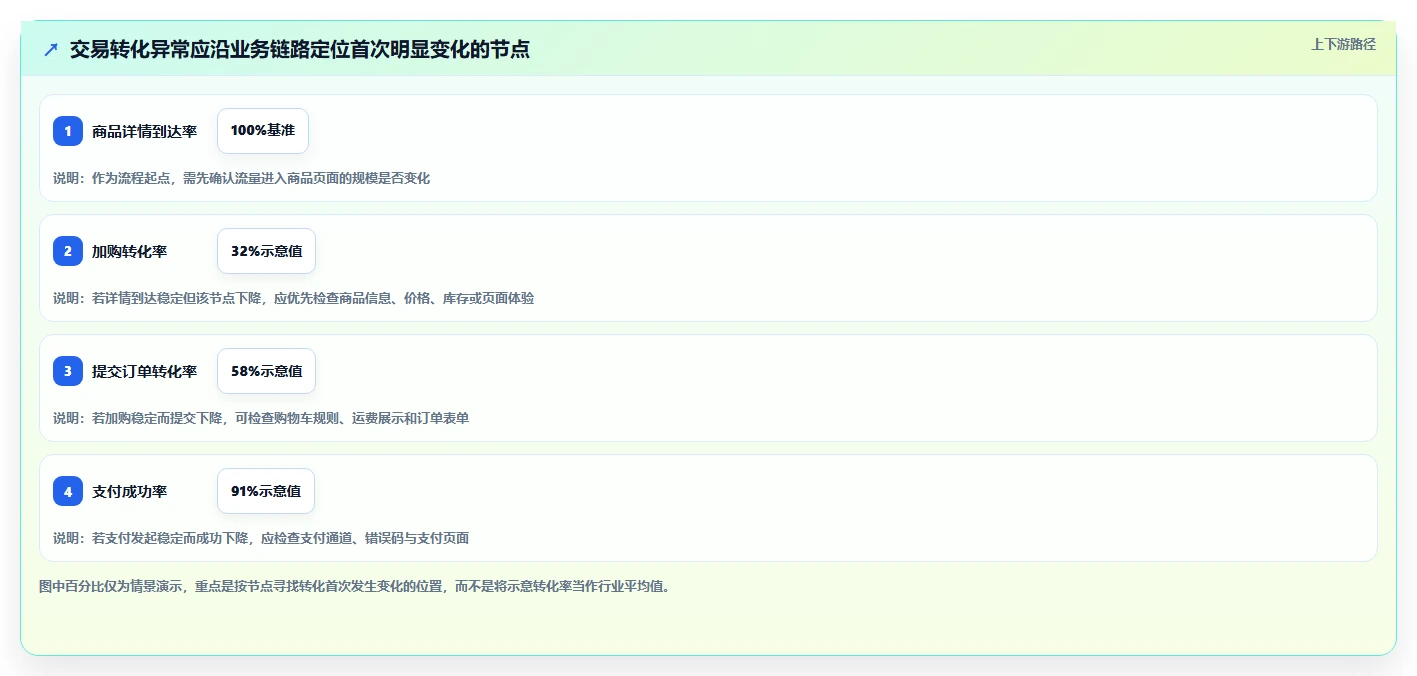Click the 提交订单转化率 label
1417x676 pixels.
(144, 371)
